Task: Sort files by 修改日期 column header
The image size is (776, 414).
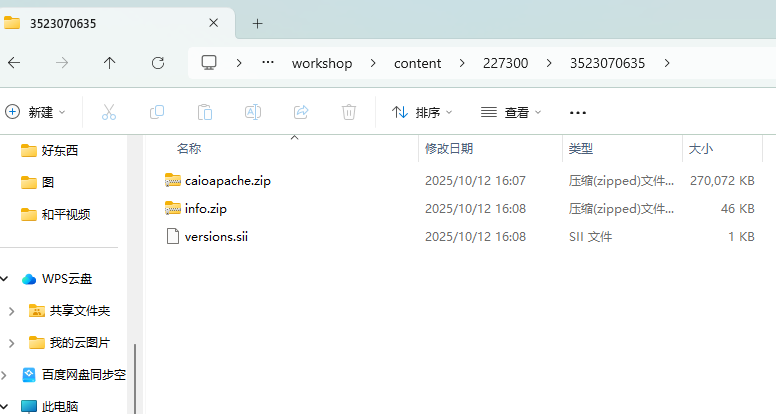Action: [449, 149]
